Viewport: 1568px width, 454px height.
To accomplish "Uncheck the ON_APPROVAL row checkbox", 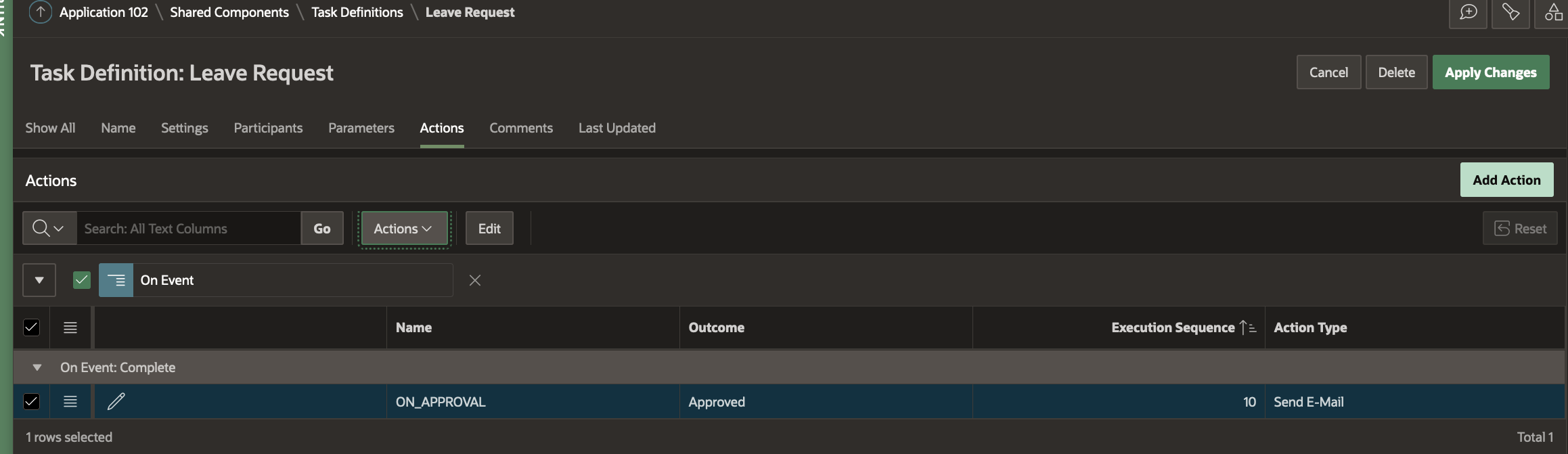I will tap(31, 402).
